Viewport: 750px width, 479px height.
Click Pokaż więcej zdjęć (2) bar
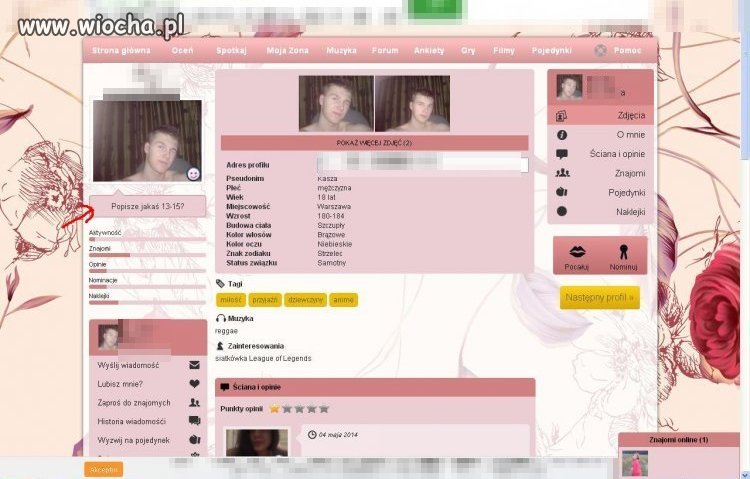[375, 143]
